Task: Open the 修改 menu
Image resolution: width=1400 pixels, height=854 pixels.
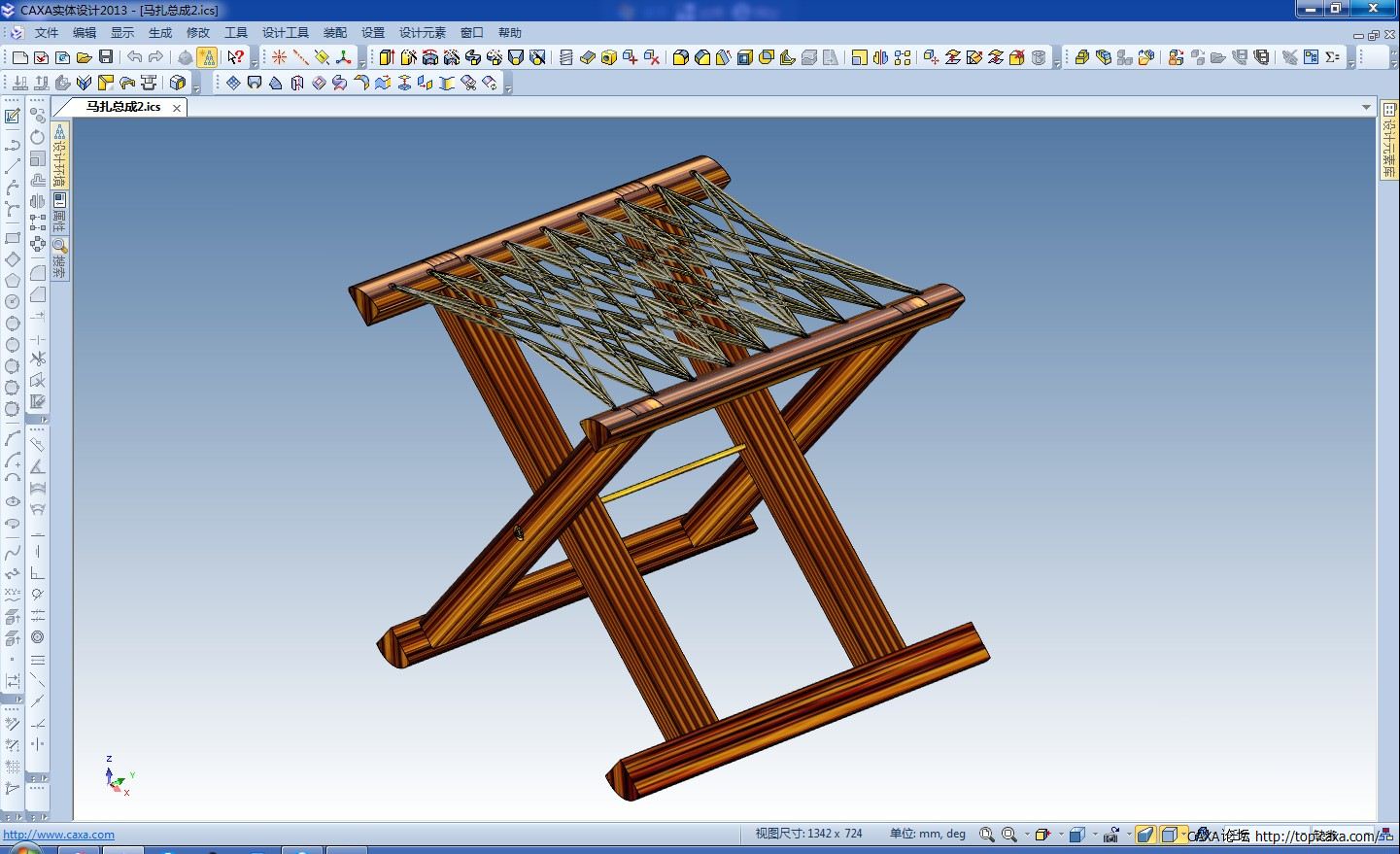Action: (198, 33)
